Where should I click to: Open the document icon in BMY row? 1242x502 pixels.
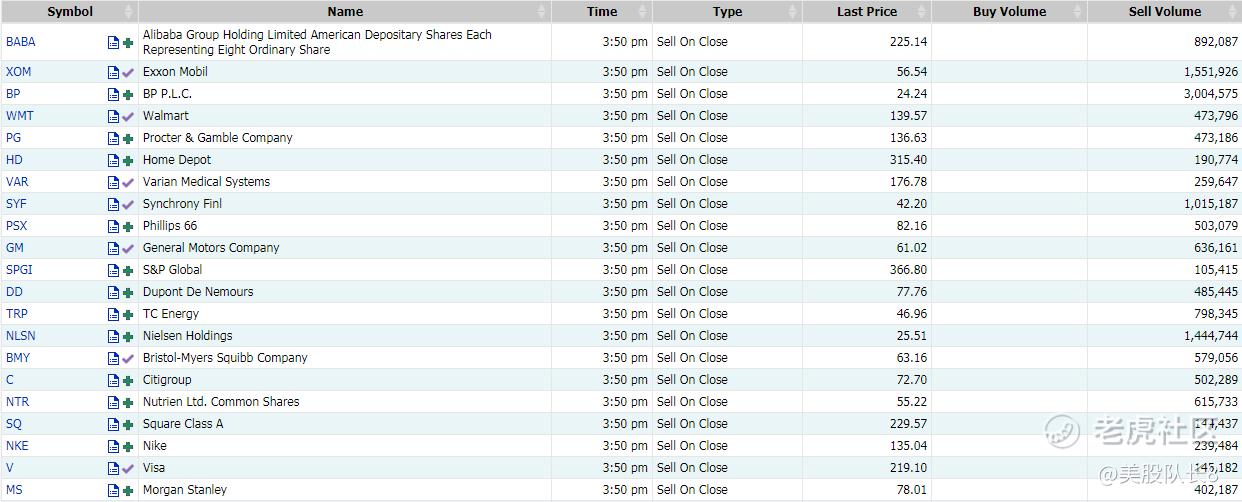click(x=113, y=358)
